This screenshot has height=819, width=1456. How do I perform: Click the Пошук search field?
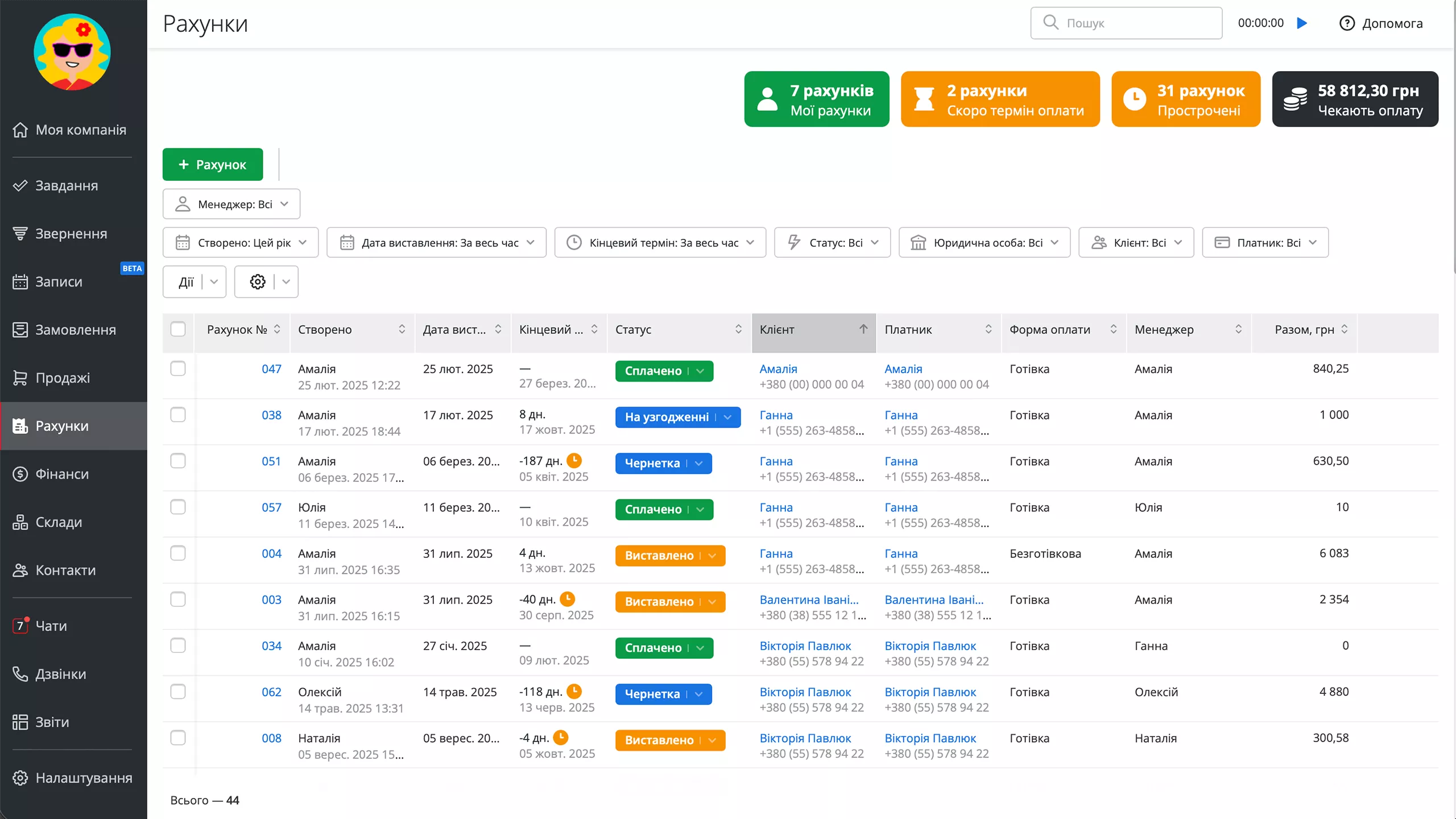coord(1126,23)
